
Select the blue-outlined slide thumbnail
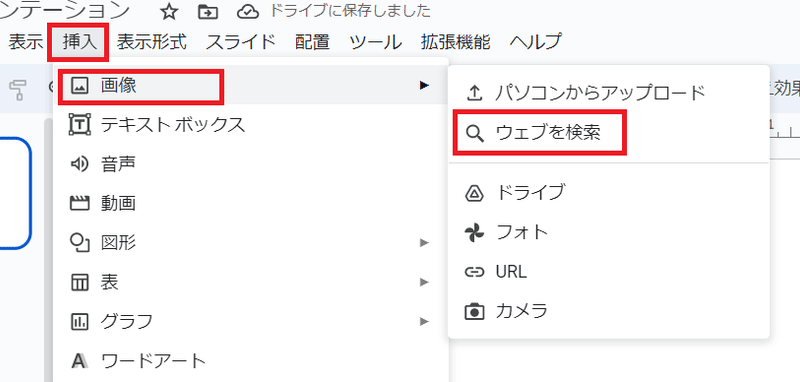pos(15,193)
